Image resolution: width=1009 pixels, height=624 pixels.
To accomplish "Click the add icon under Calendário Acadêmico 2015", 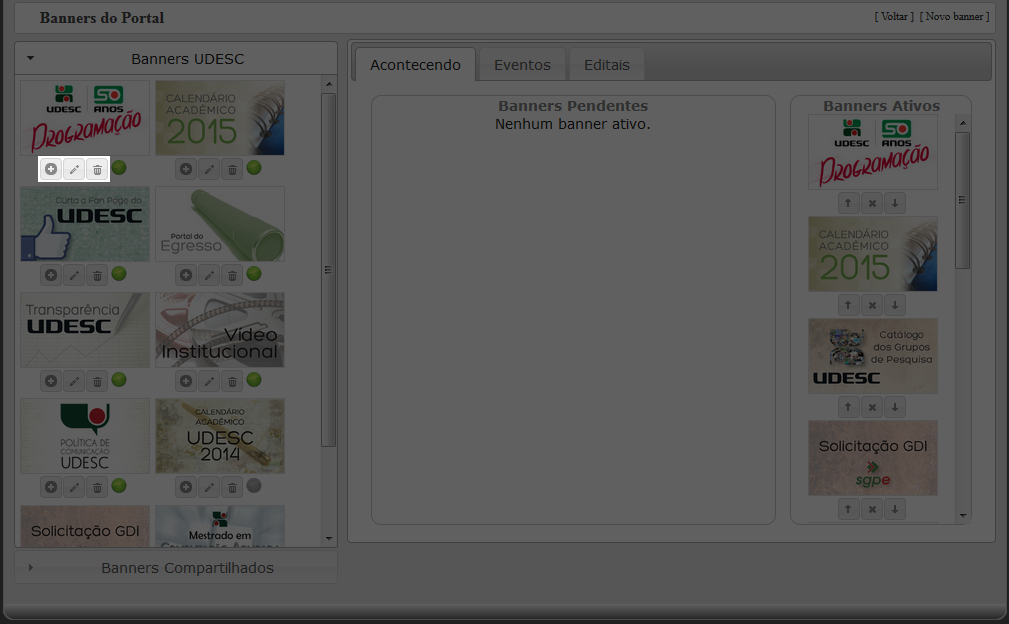I will point(186,169).
